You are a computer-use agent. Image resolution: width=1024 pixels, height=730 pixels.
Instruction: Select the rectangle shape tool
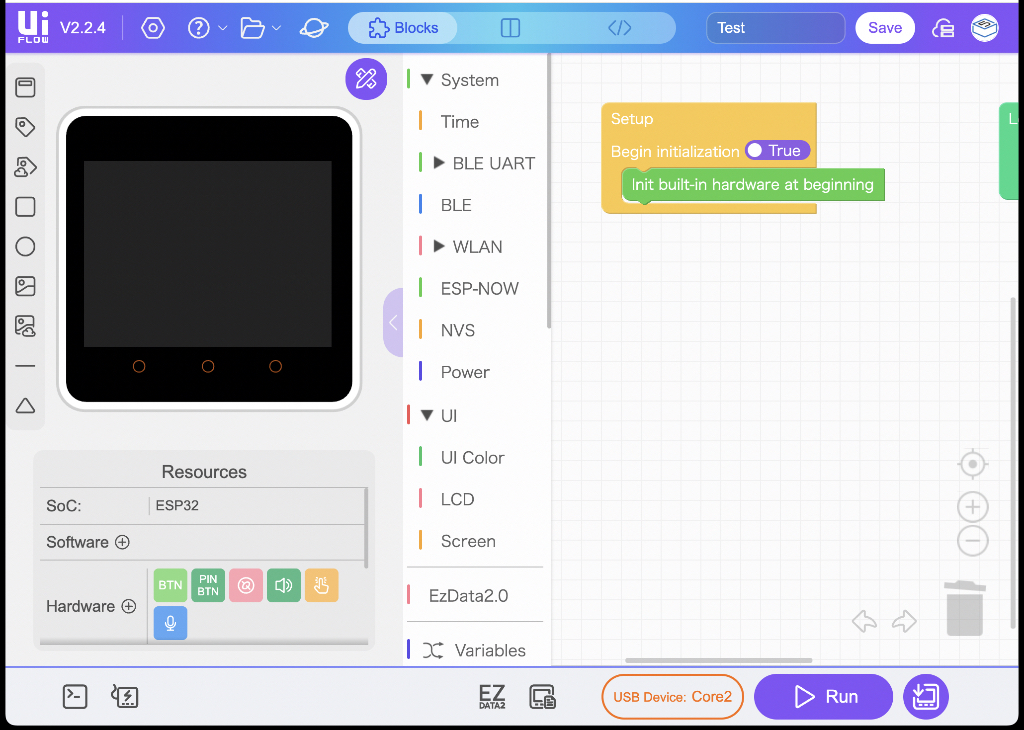[x=25, y=207]
